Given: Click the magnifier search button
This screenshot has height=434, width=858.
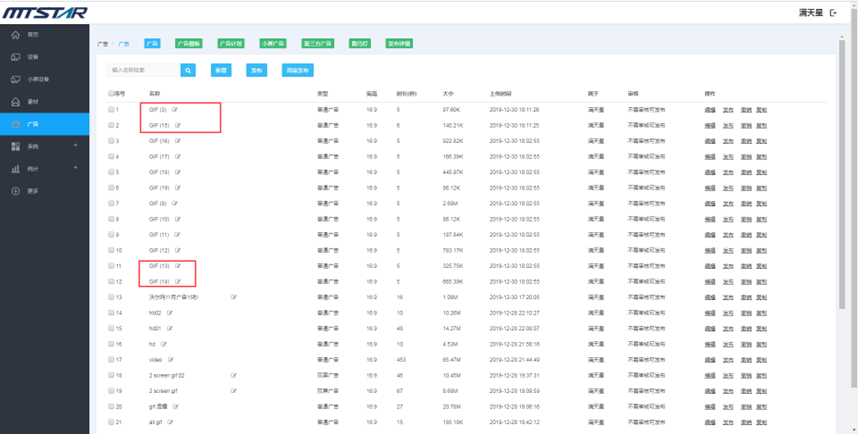Looking at the screenshot, I should [x=188, y=70].
